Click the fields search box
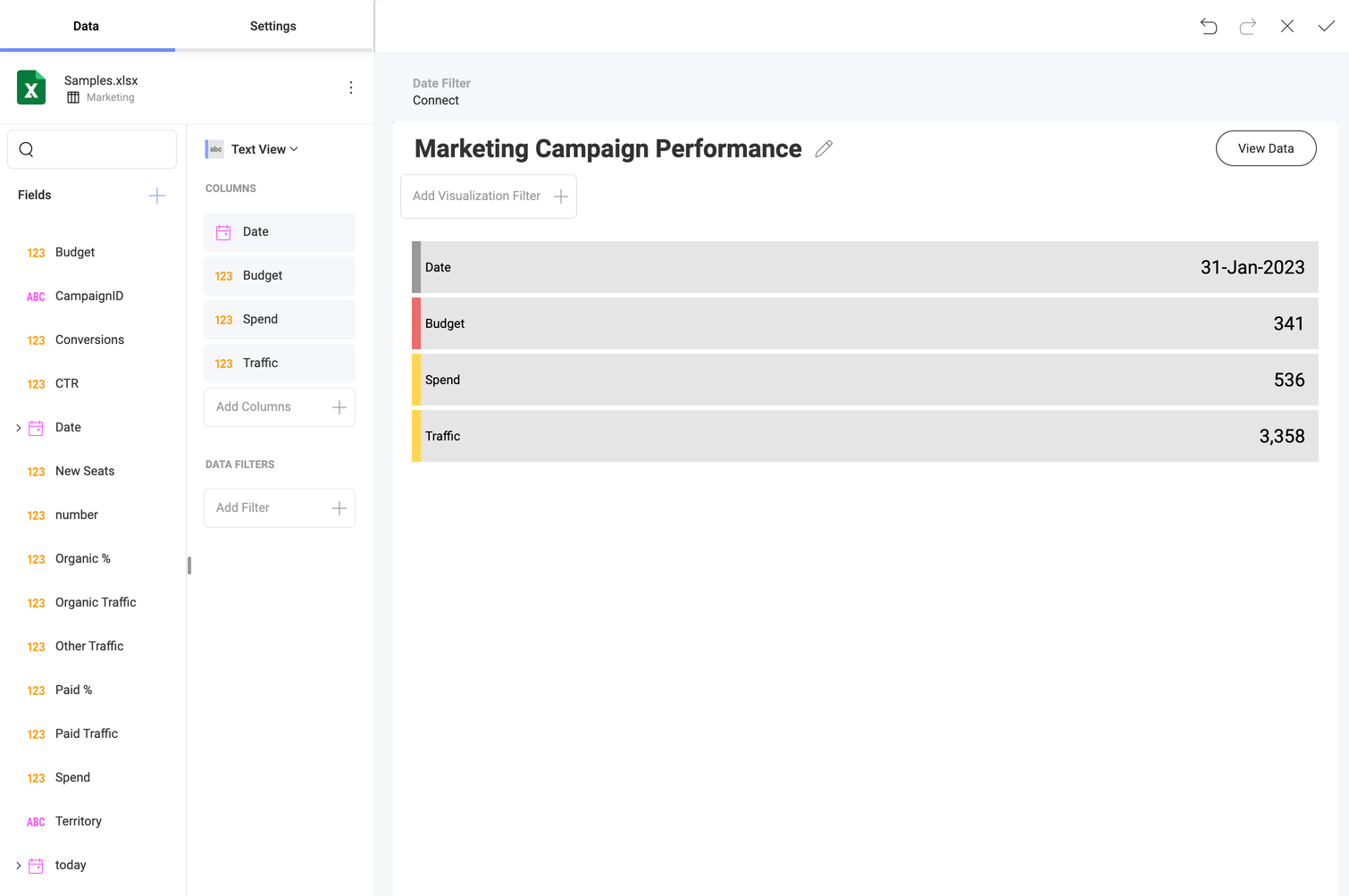1349x896 pixels. click(x=92, y=149)
